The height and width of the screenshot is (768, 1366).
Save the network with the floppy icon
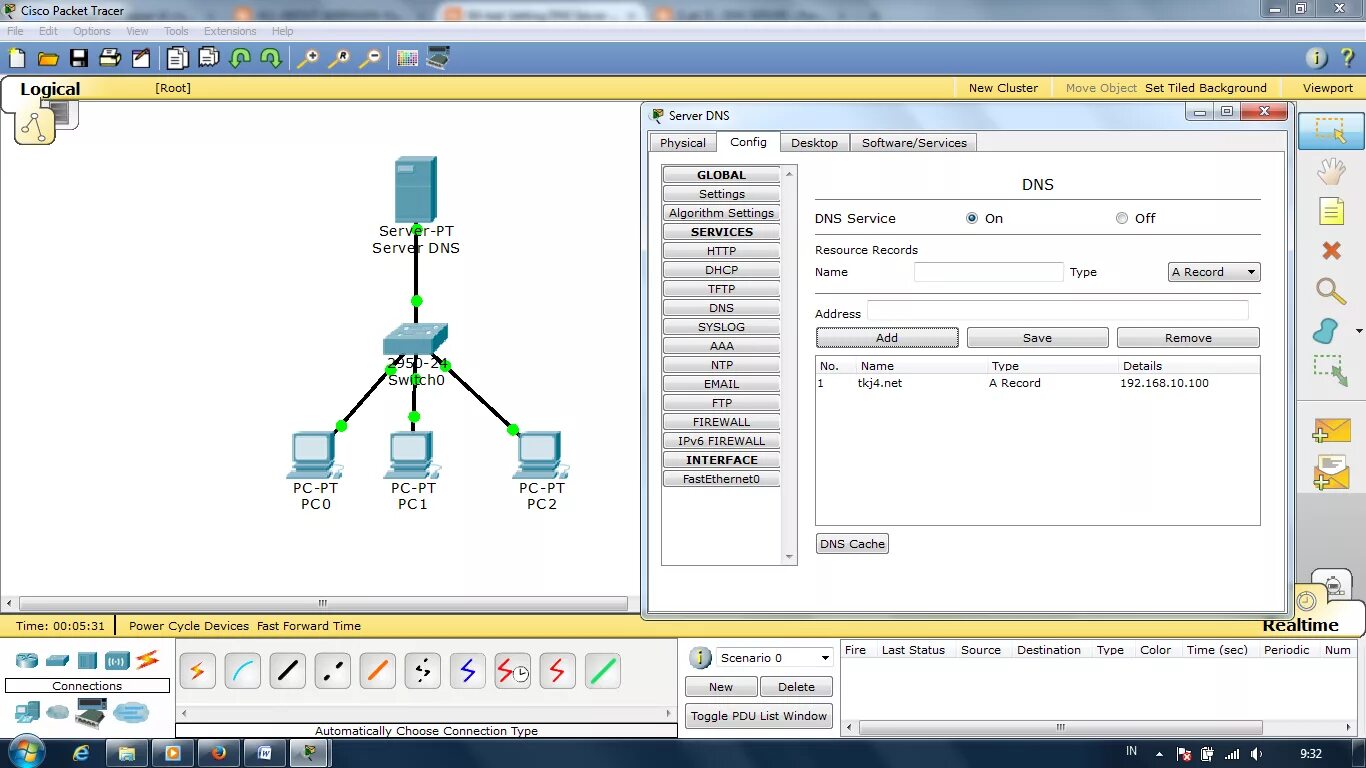pos(79,58)
